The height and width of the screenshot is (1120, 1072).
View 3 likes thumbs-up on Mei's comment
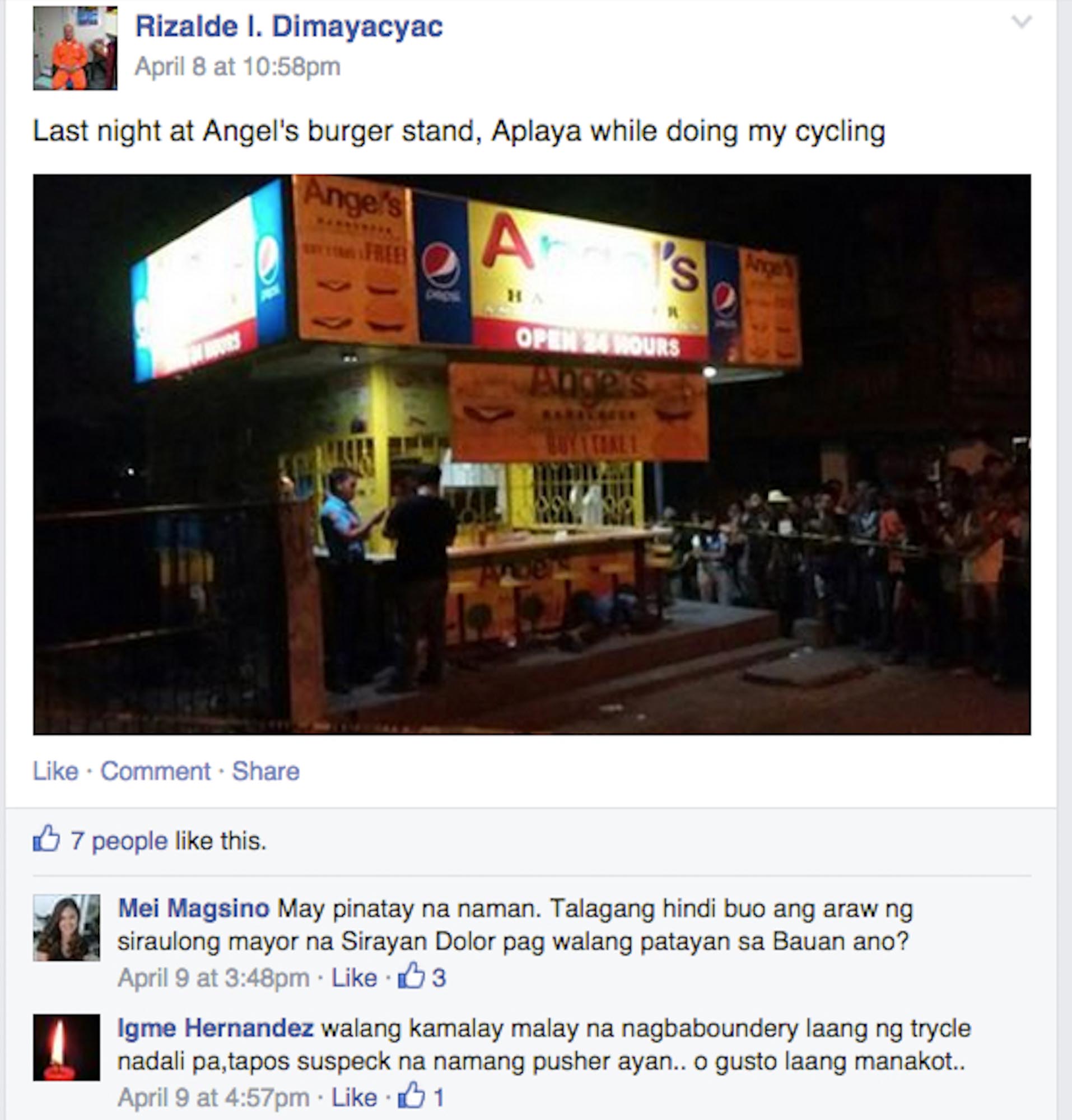click(422, 977)
